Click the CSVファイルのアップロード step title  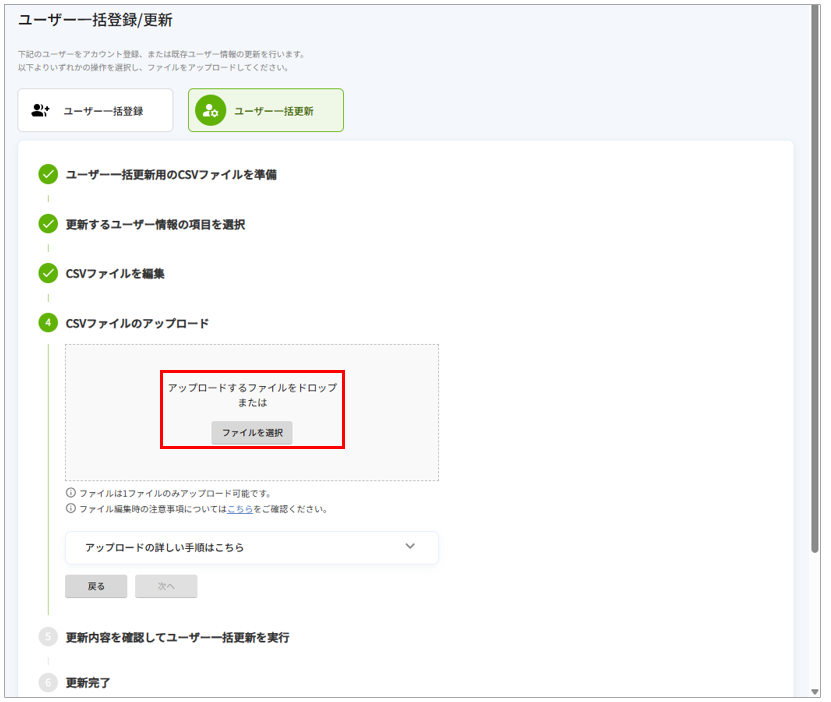[137, 323]
